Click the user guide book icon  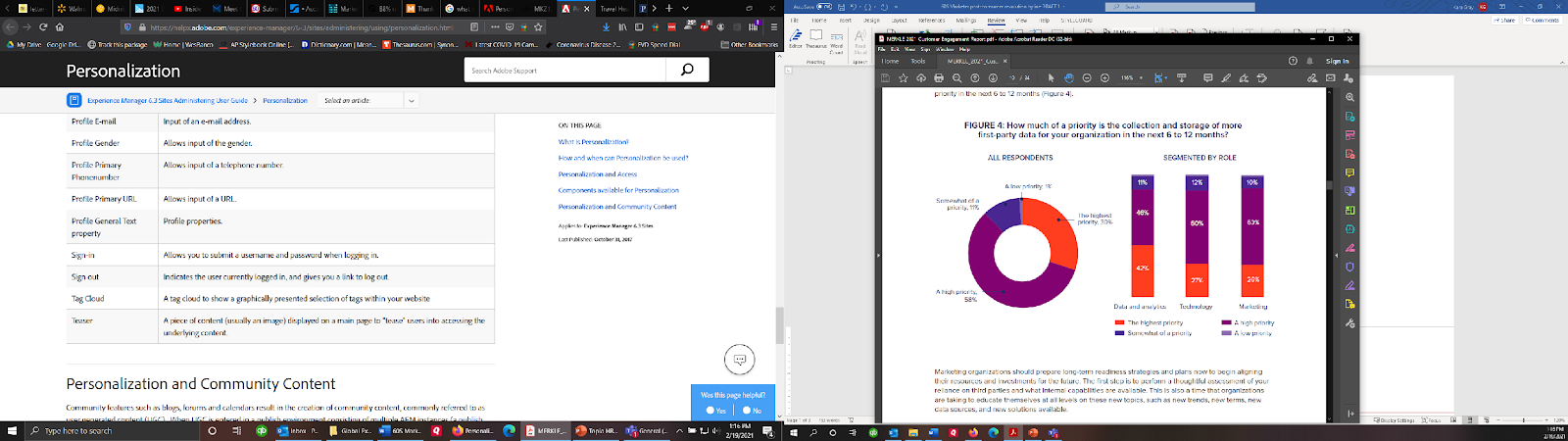(73, 100)
